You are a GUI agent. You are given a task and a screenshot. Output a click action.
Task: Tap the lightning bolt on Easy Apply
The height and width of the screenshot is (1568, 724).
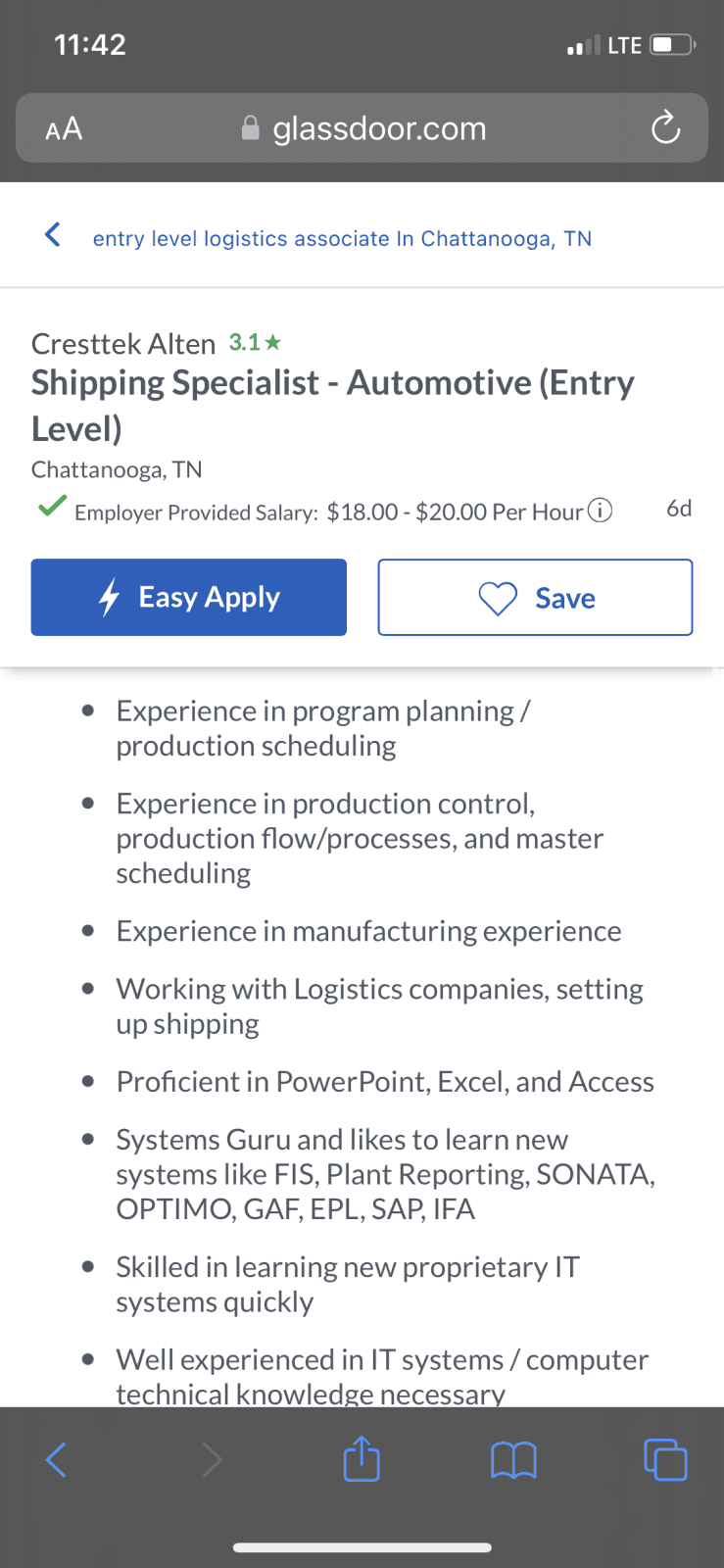click(x=110, y=597)
